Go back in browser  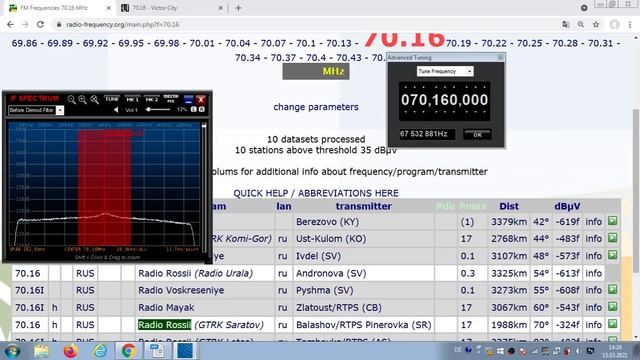[10, 24]
